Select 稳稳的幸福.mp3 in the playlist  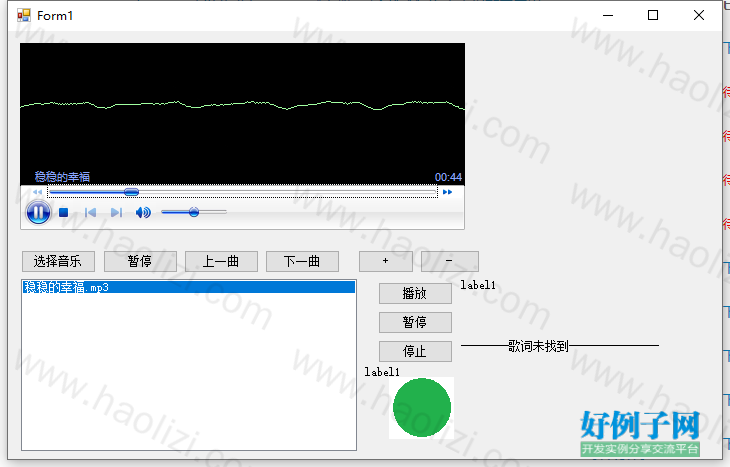[189, 287]
